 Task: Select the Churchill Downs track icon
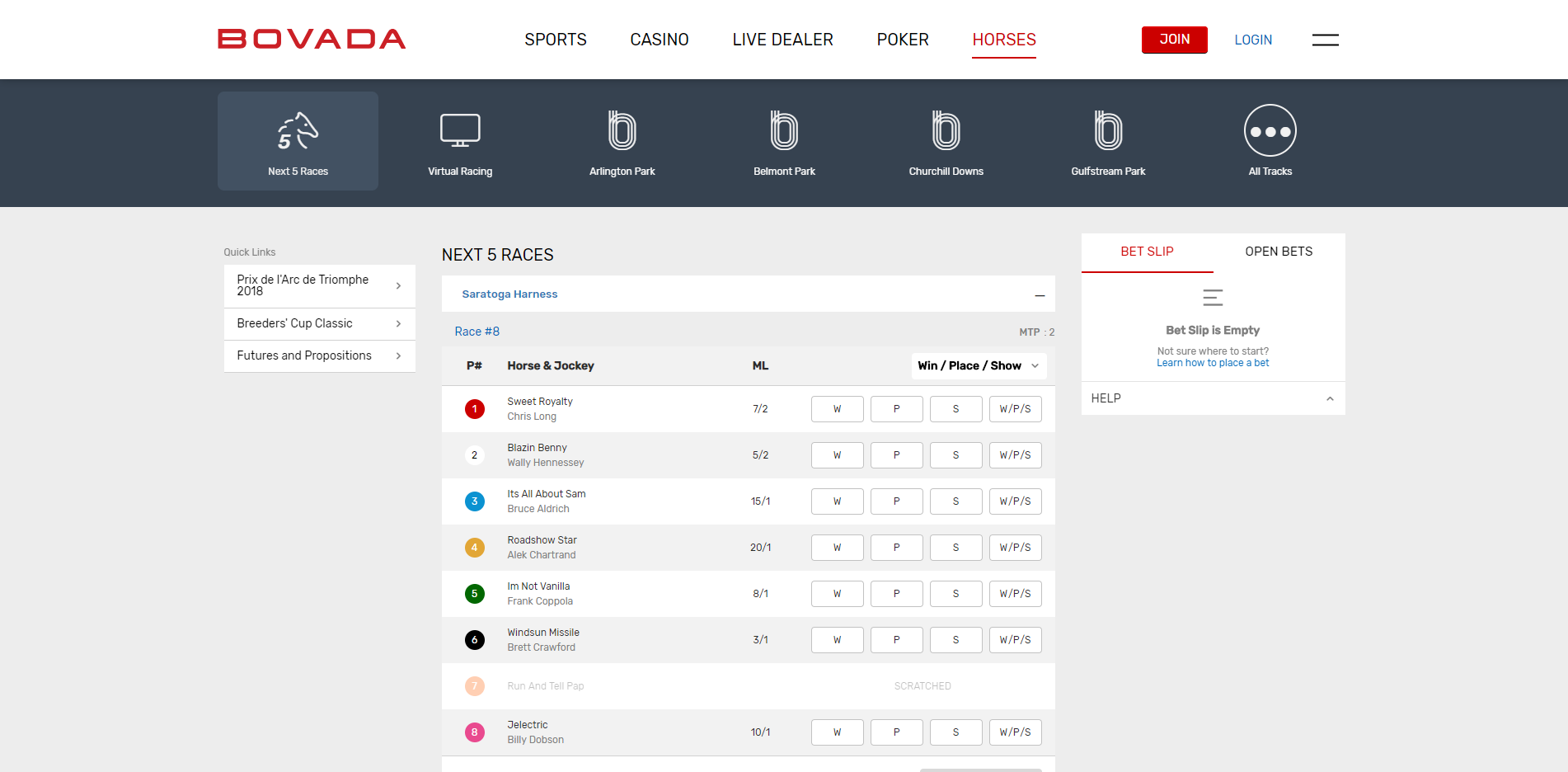(946, 140)
